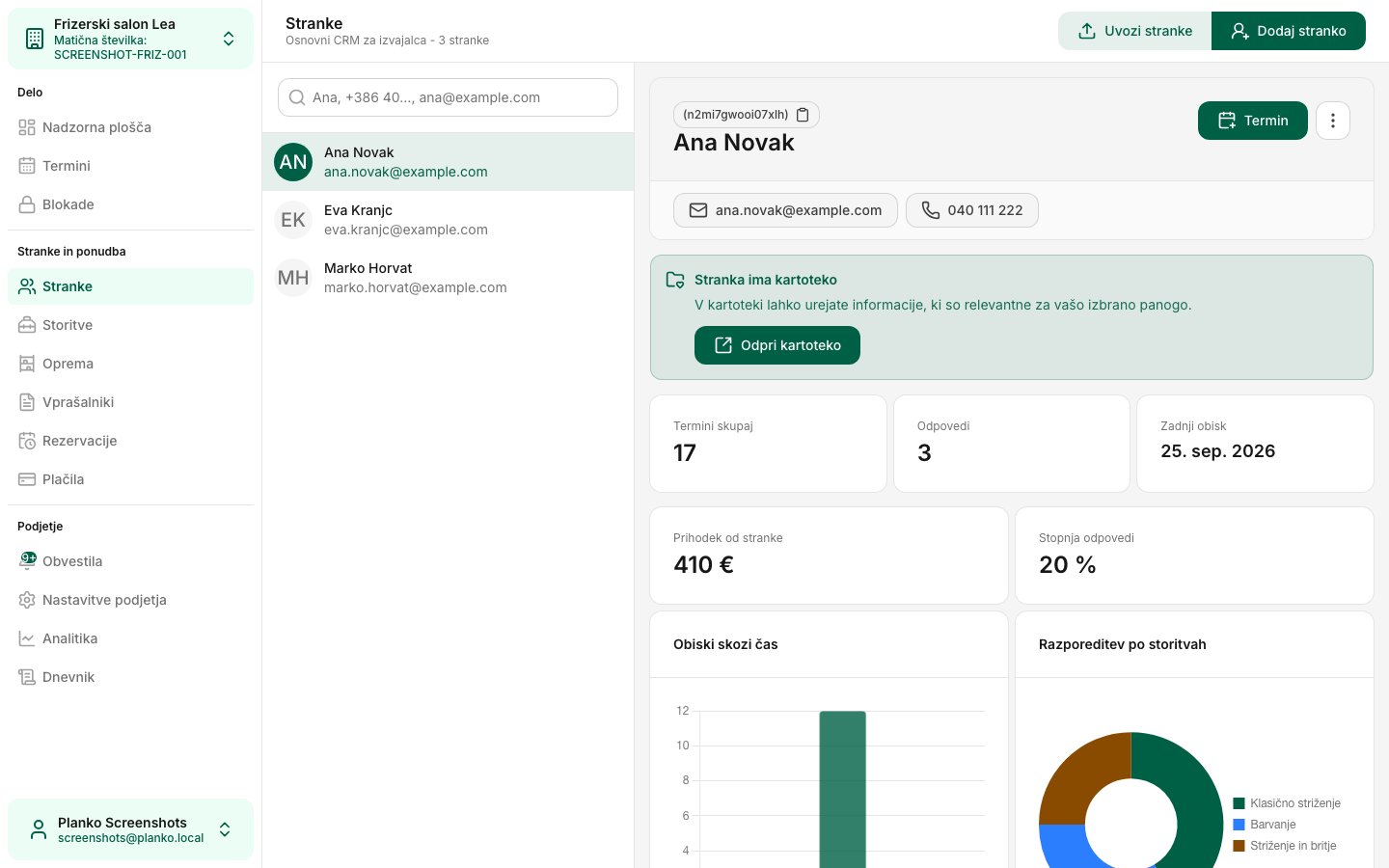1389x868 pixels.
Task: Open Nastavitve podjetja settings
Action: [x=130, y=600]
